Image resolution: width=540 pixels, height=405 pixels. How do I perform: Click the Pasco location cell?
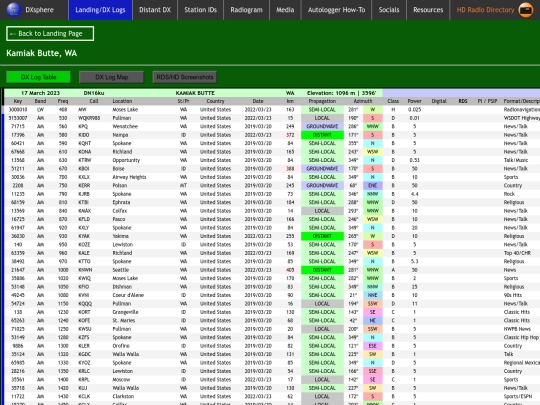pos(119,219)
